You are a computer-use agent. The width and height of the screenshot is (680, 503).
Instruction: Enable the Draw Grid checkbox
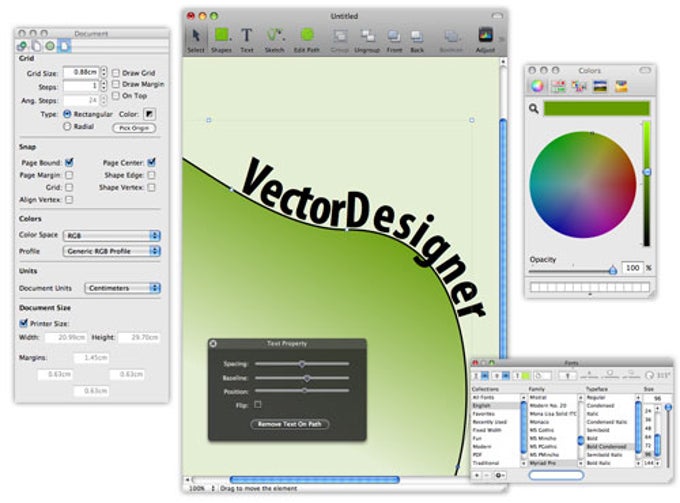(116, 72)
